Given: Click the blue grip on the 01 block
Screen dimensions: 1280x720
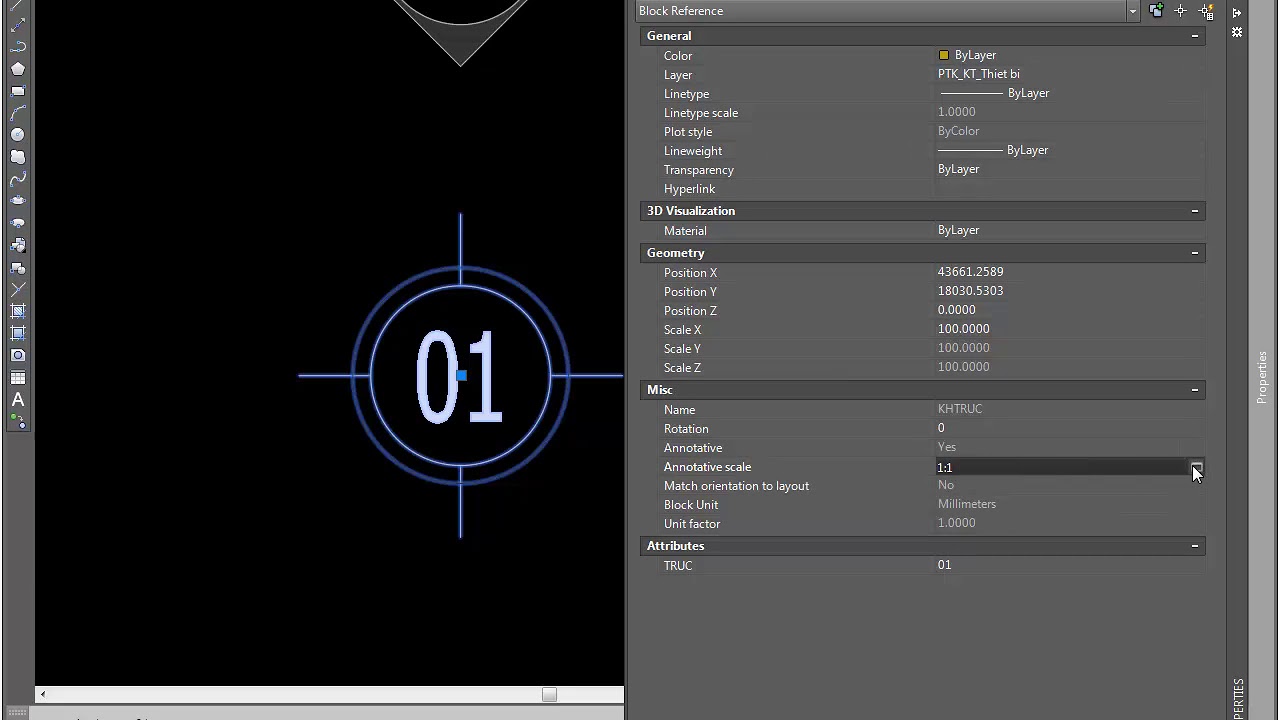Looking at the screenshot, I should tap(461, 376).
